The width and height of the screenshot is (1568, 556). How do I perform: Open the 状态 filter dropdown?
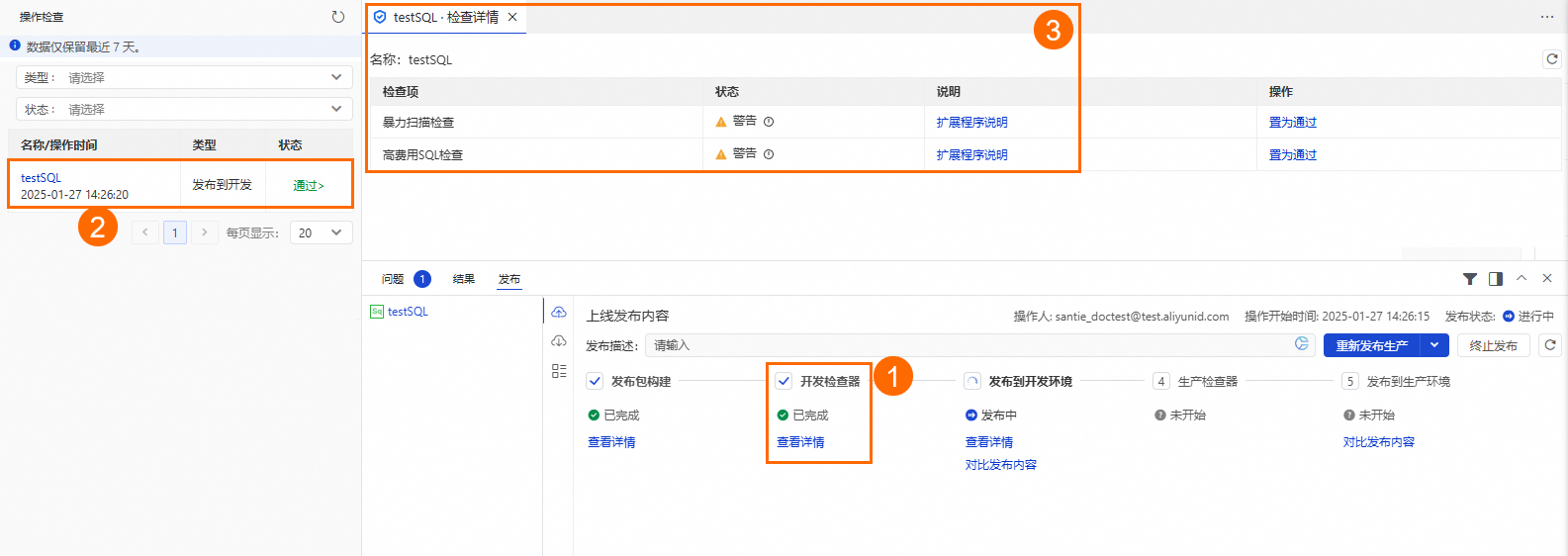coord(184,109)
